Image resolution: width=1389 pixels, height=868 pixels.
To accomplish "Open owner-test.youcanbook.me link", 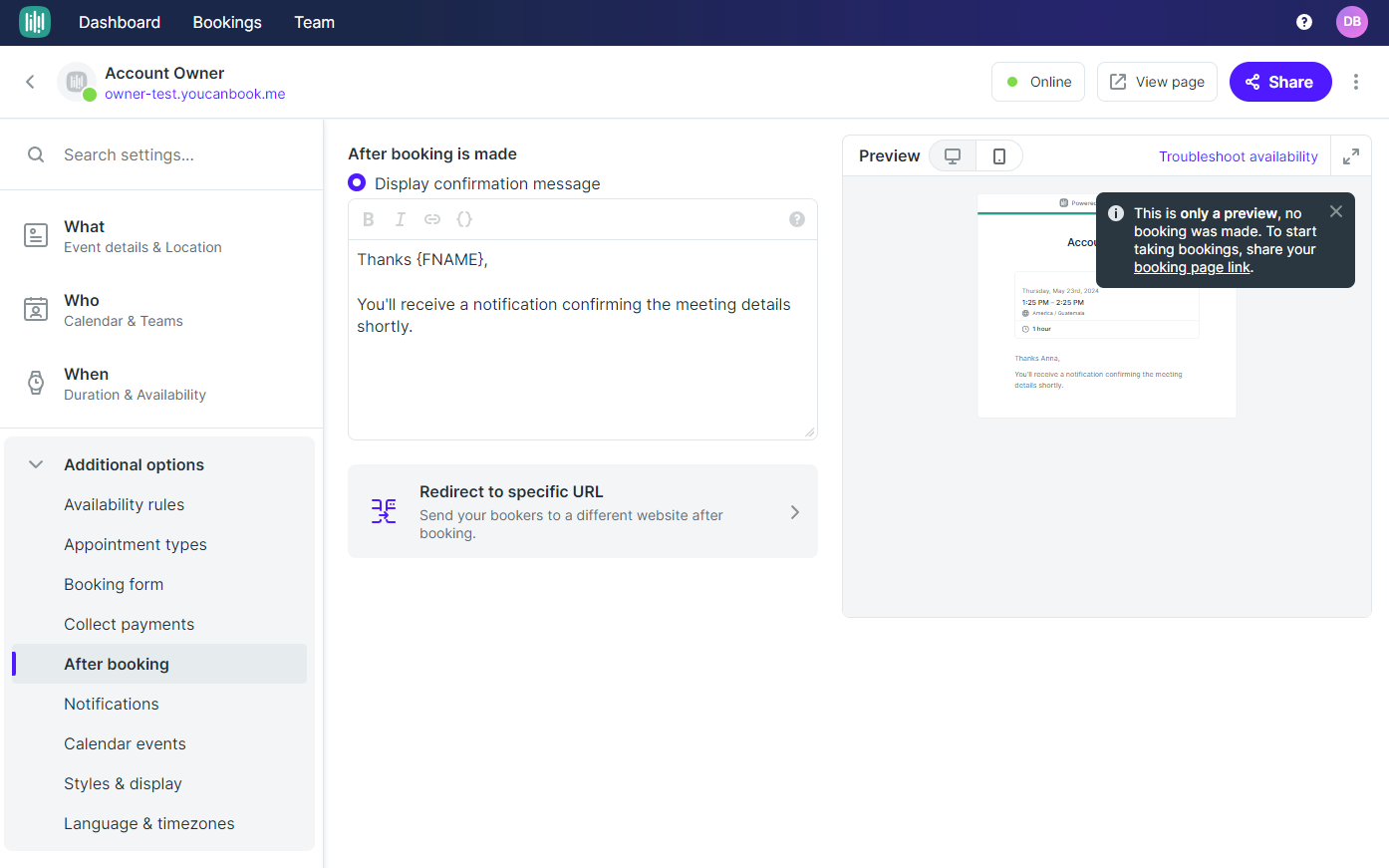I will [195, 94].
